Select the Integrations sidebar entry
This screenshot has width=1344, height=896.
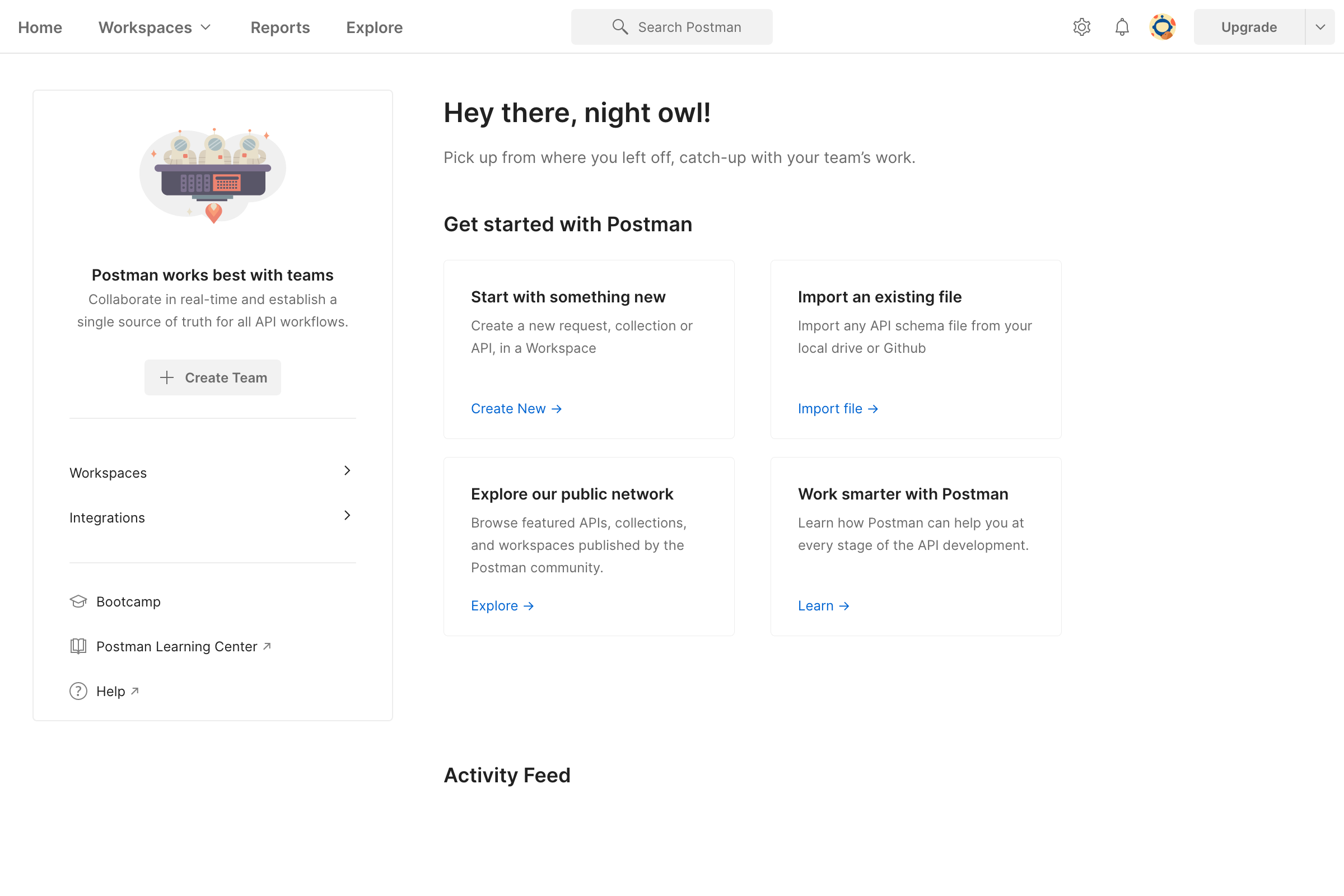(213, 517)
